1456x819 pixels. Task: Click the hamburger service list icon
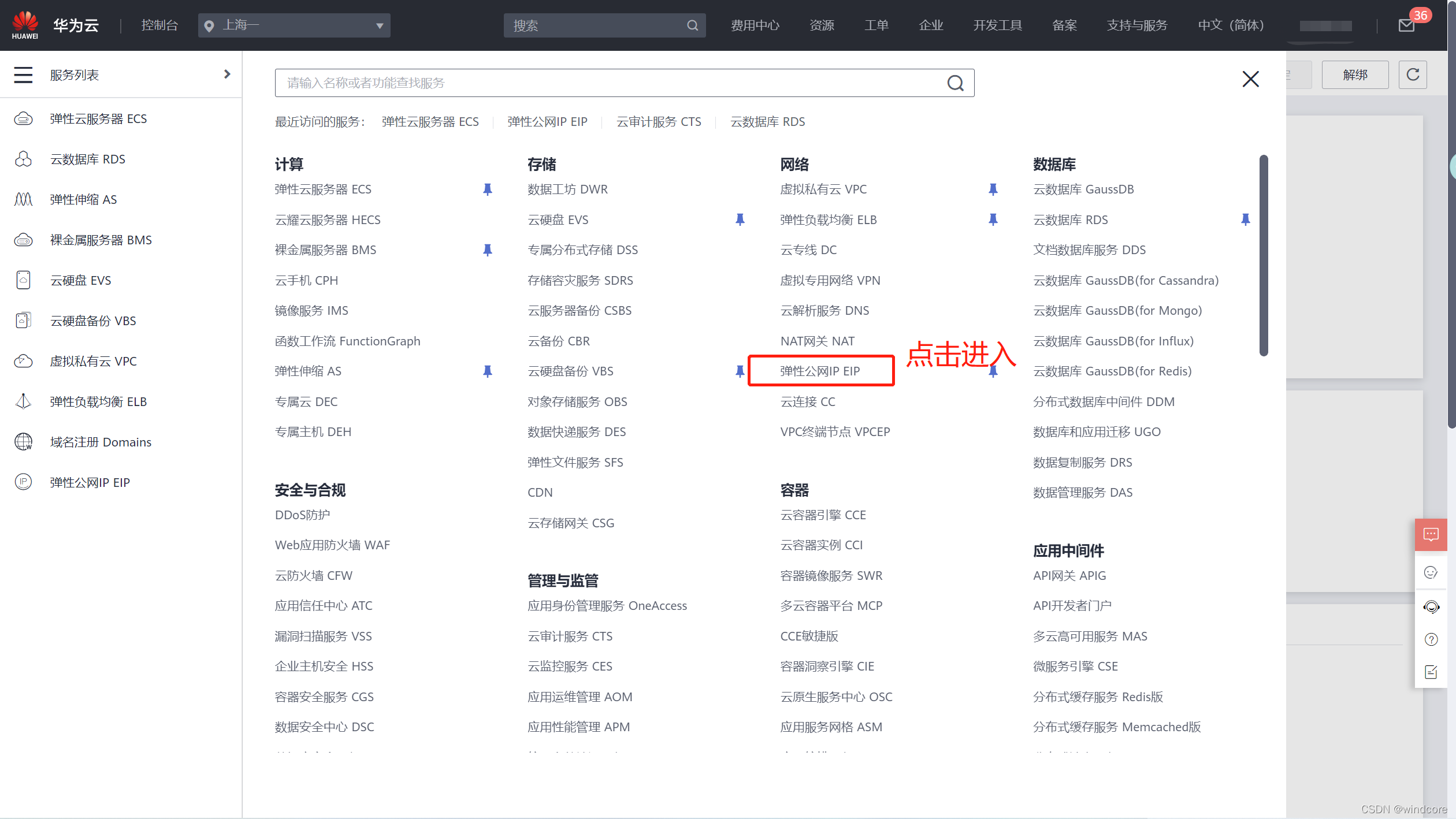coord(23,75)
